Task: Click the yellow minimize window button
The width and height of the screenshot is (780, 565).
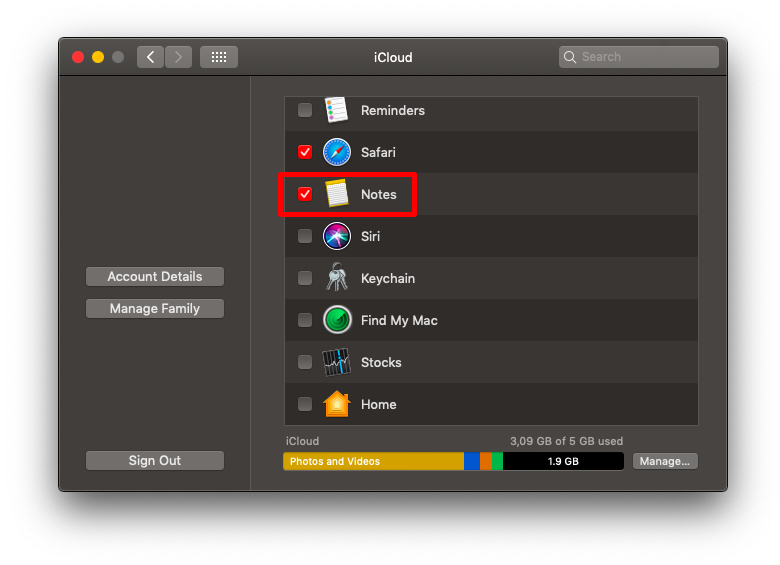Action: click(x=98, y=57)
